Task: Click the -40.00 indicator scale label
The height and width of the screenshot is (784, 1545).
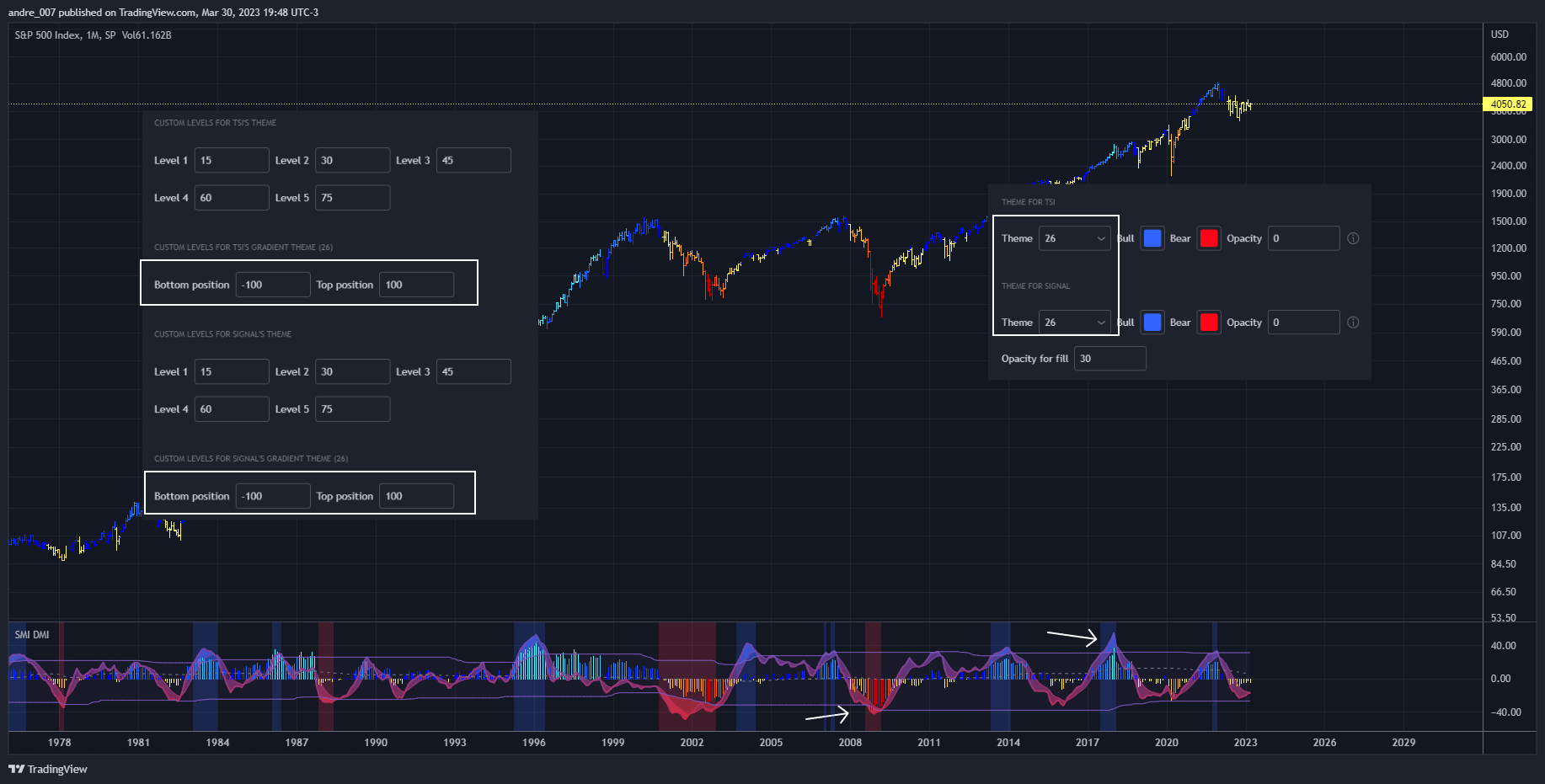Action: pyautogui.click(x=1506, y=712)
